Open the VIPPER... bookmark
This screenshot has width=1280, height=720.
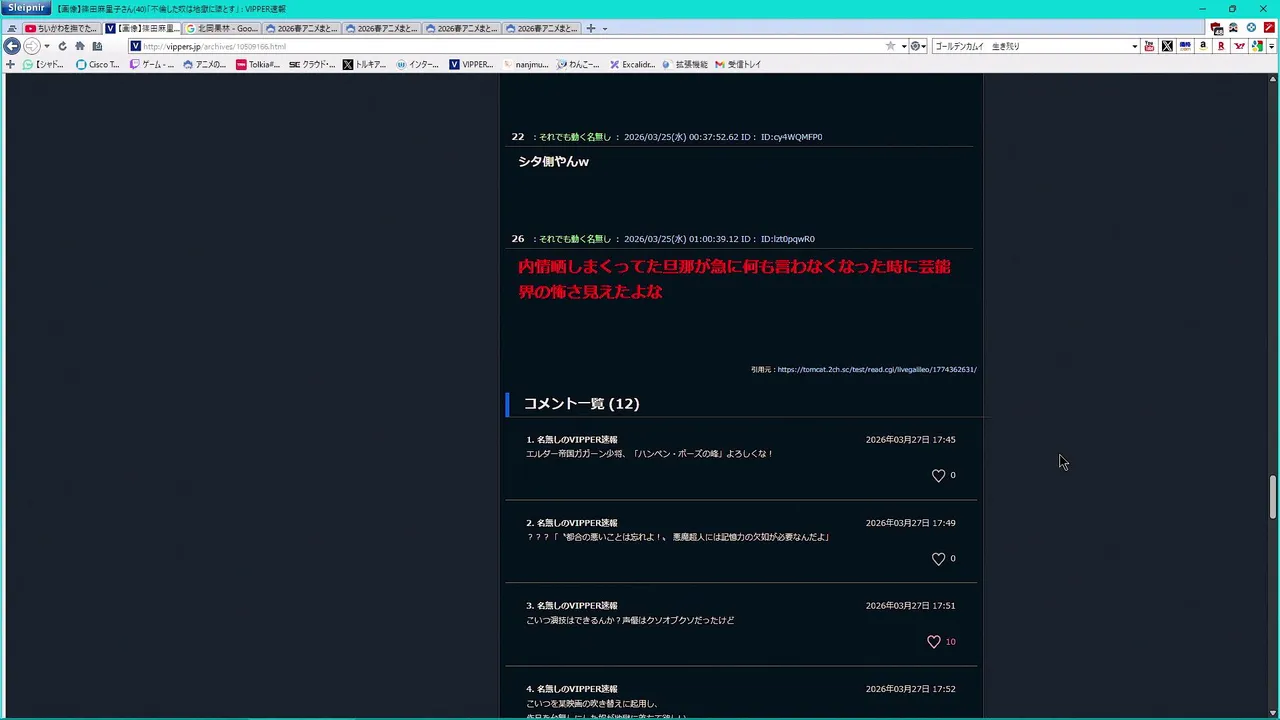tap(471, 64)
